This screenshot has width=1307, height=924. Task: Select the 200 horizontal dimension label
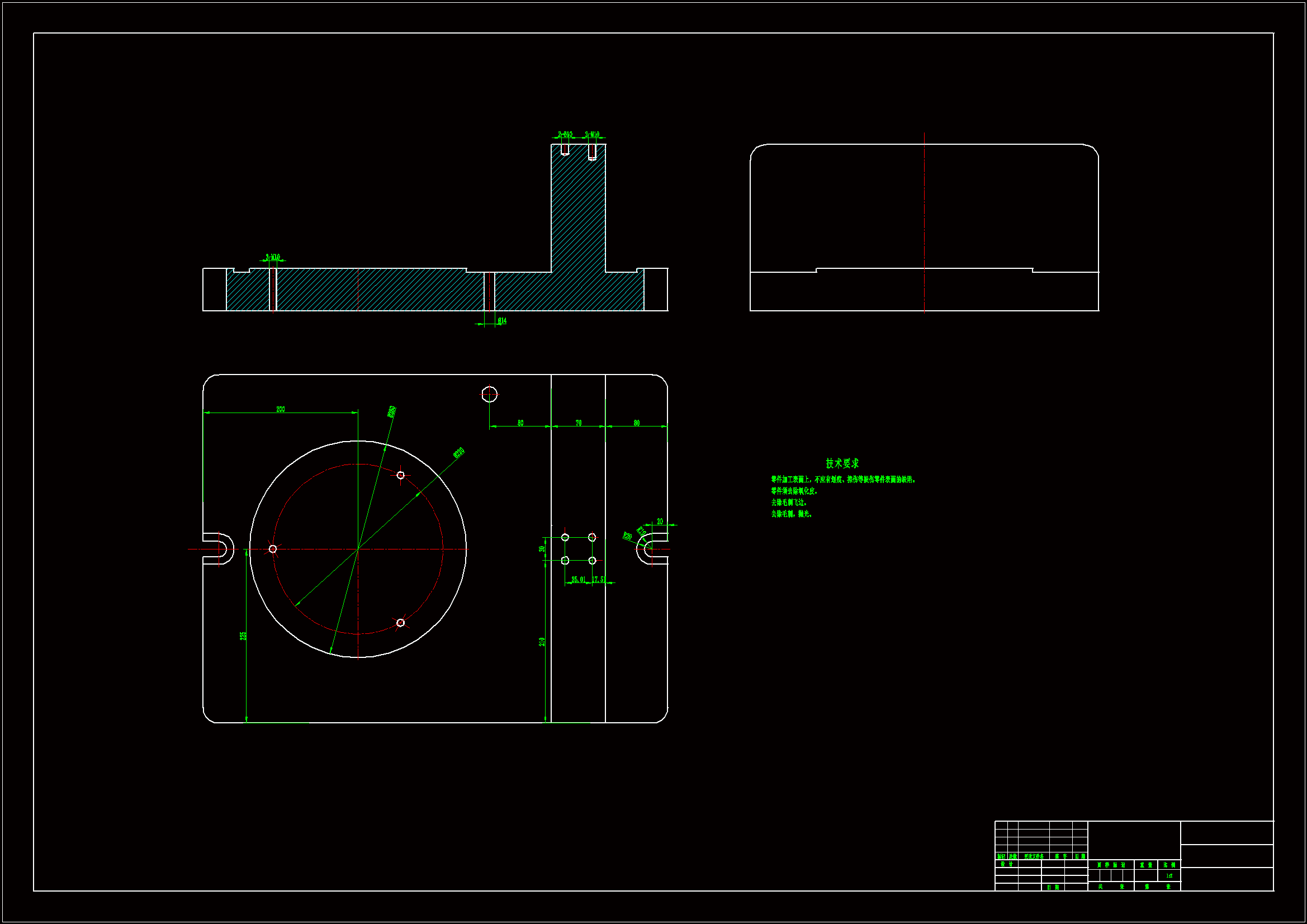[x=280, y=409]
